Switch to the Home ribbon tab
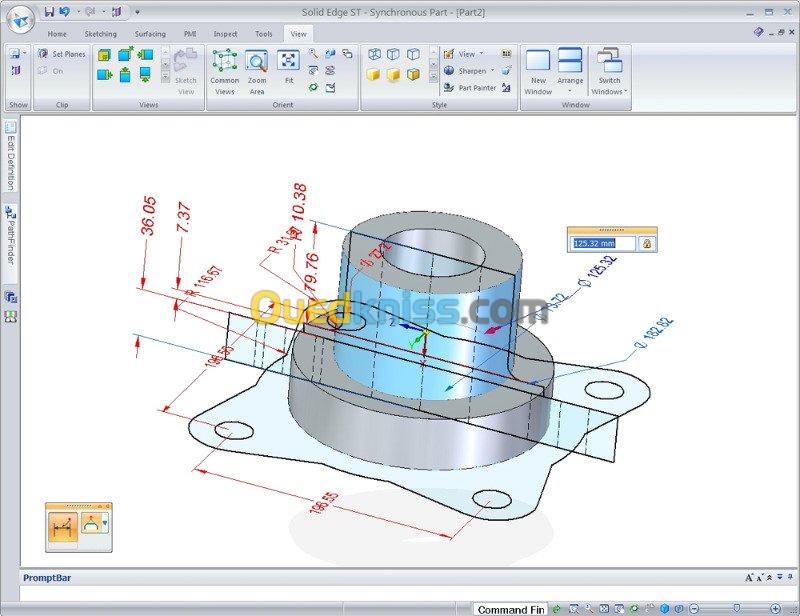This screenshot has height=616, width=800. point(57,34)
